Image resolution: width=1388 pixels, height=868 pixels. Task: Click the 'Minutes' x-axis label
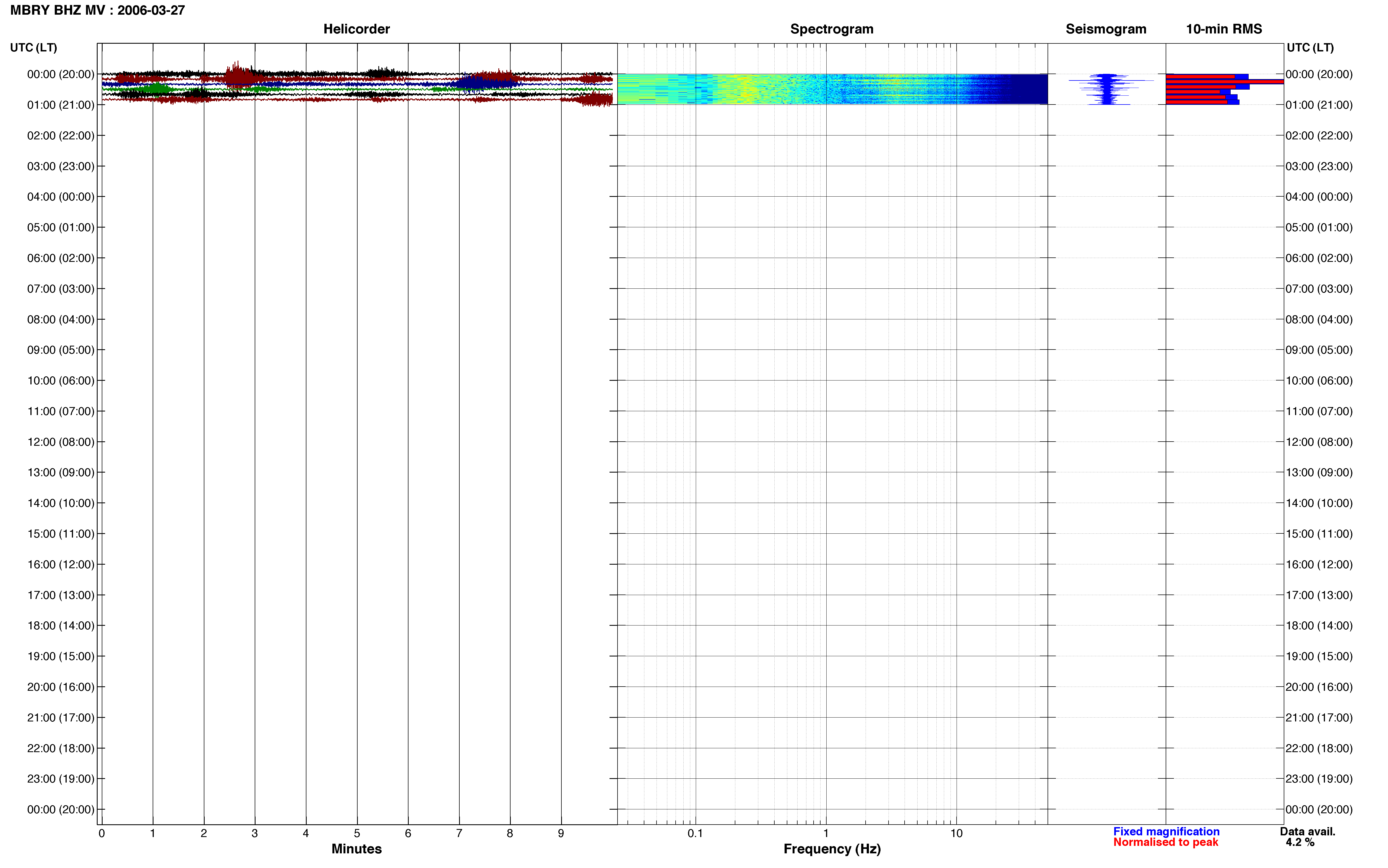(356, 849)
